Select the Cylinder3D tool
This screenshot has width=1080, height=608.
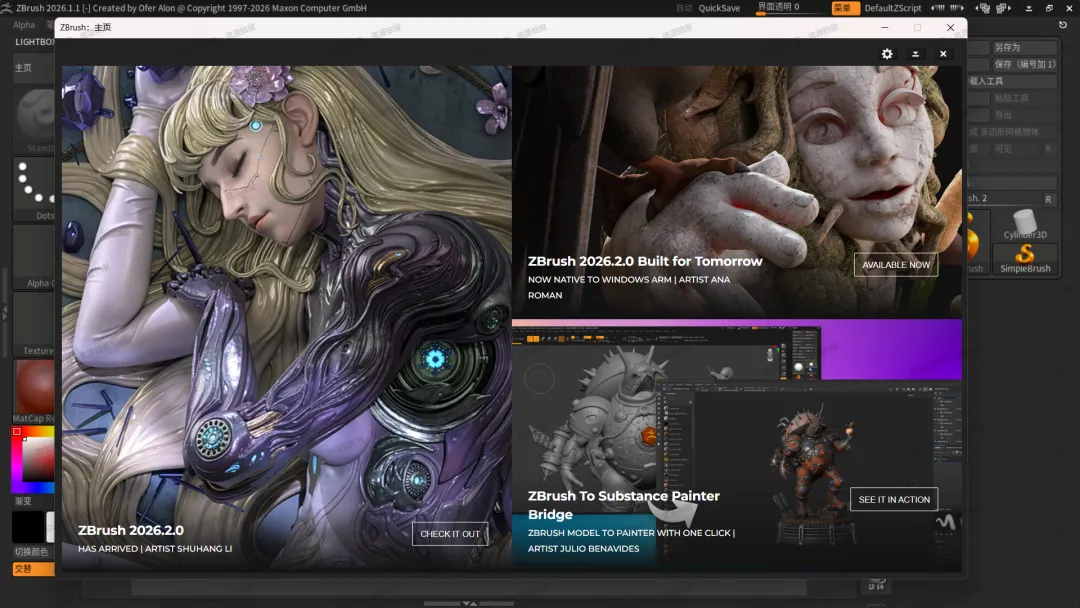(x=1025, y=224)
